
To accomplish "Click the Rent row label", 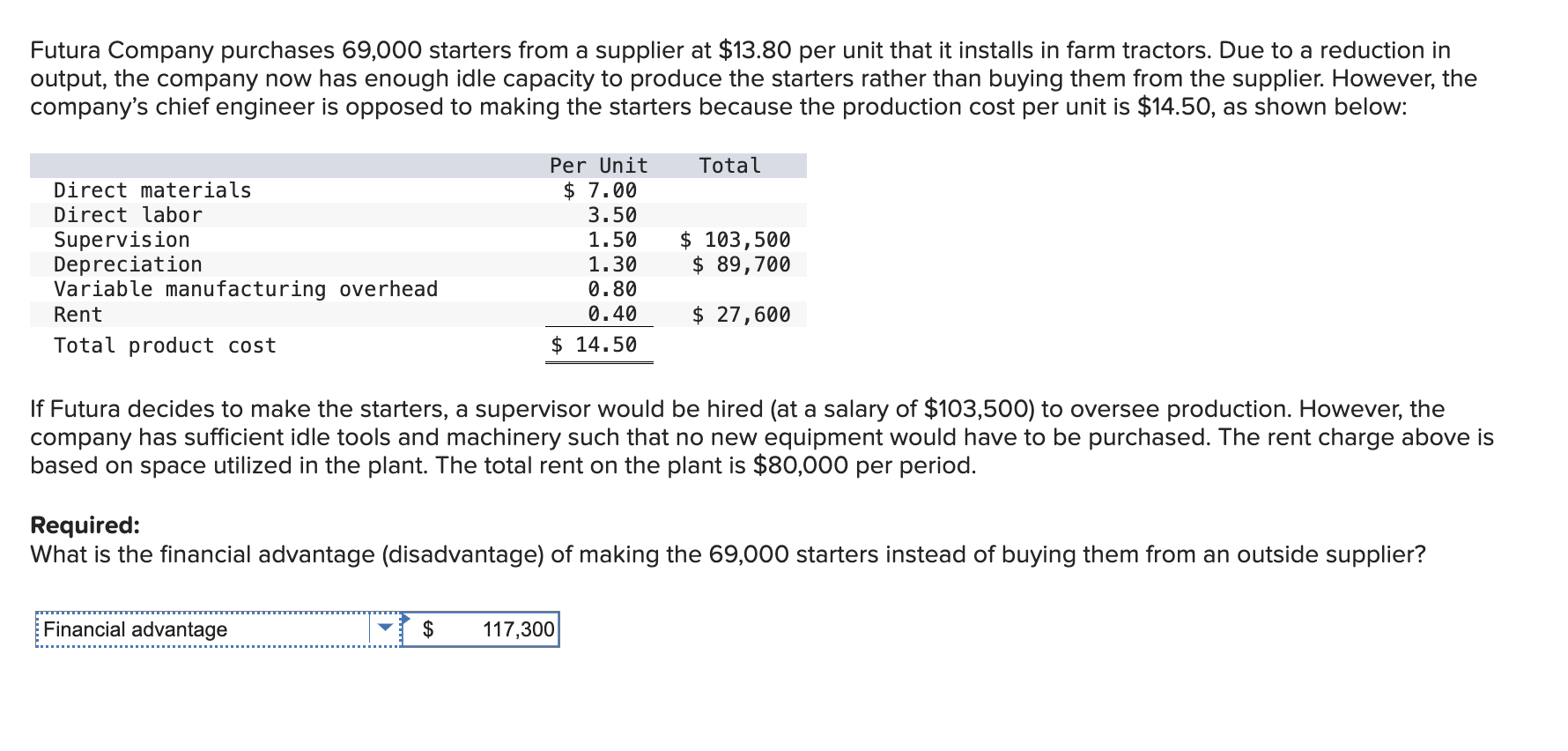I will [78, 315].
